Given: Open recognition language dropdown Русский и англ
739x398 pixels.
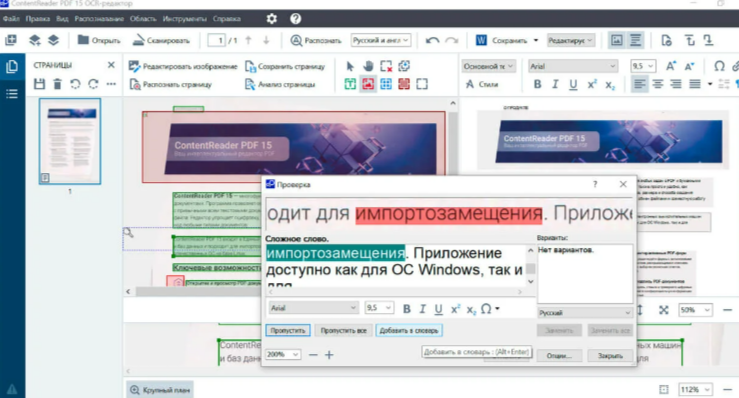Looking at the screenshot, I should pyautogui.click(x=380, y=41).
